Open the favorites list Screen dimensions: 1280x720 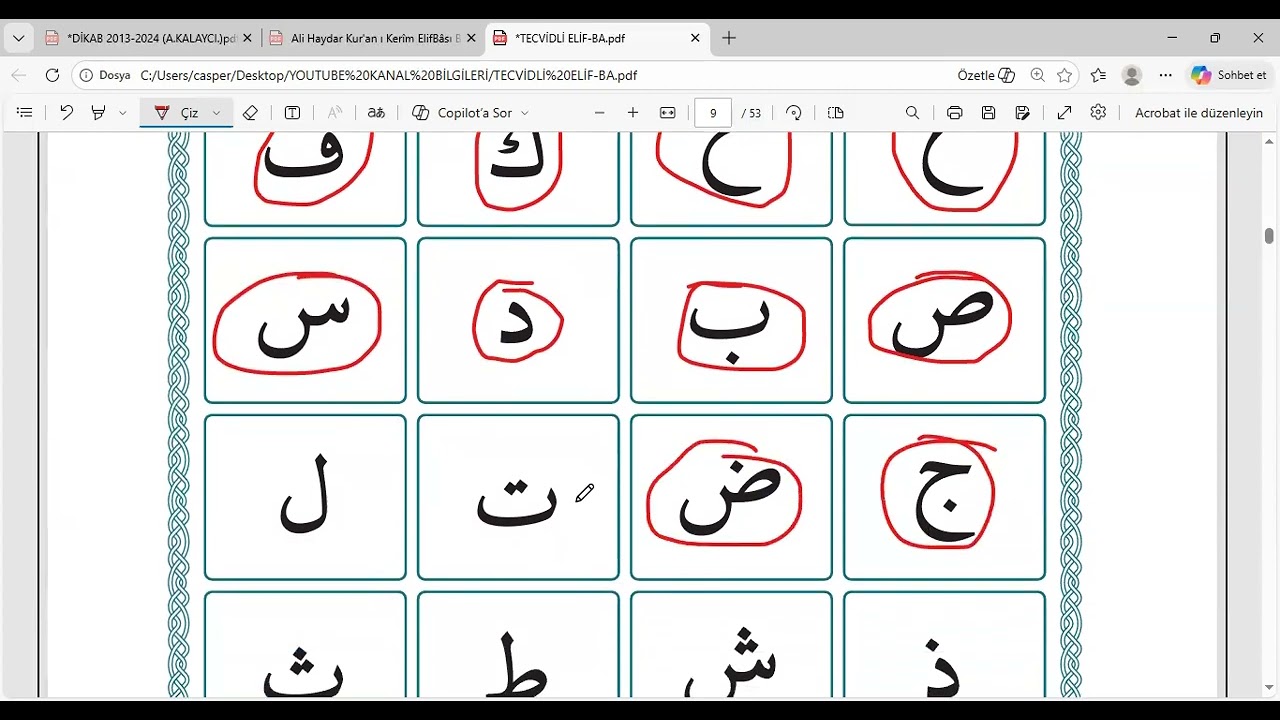pos(1098,75)
